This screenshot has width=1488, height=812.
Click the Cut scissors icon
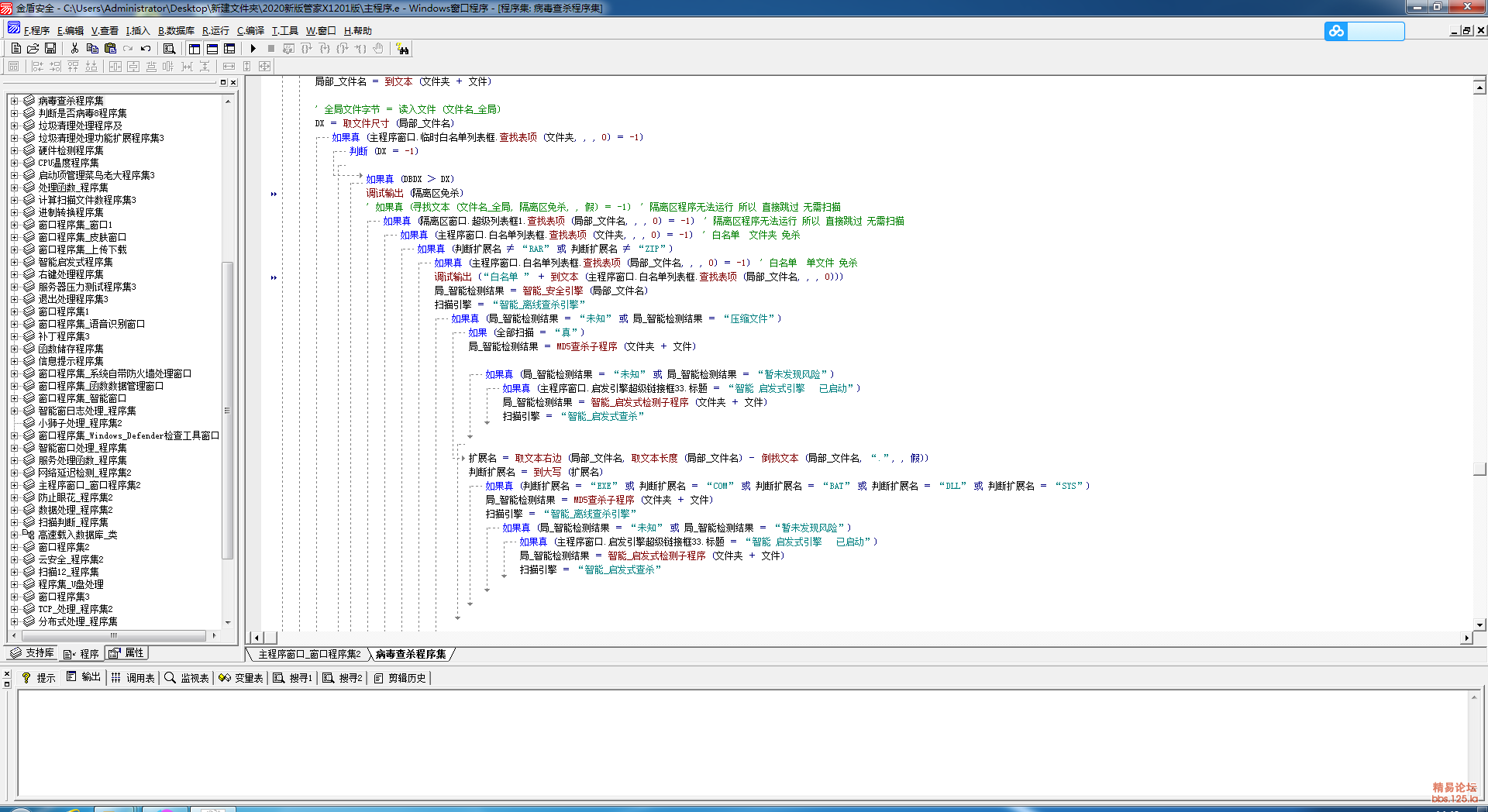74,48
